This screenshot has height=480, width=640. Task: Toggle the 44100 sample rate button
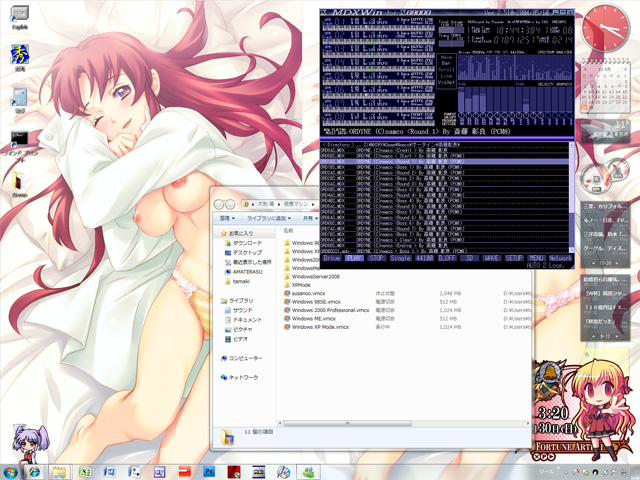pos(423,258)
